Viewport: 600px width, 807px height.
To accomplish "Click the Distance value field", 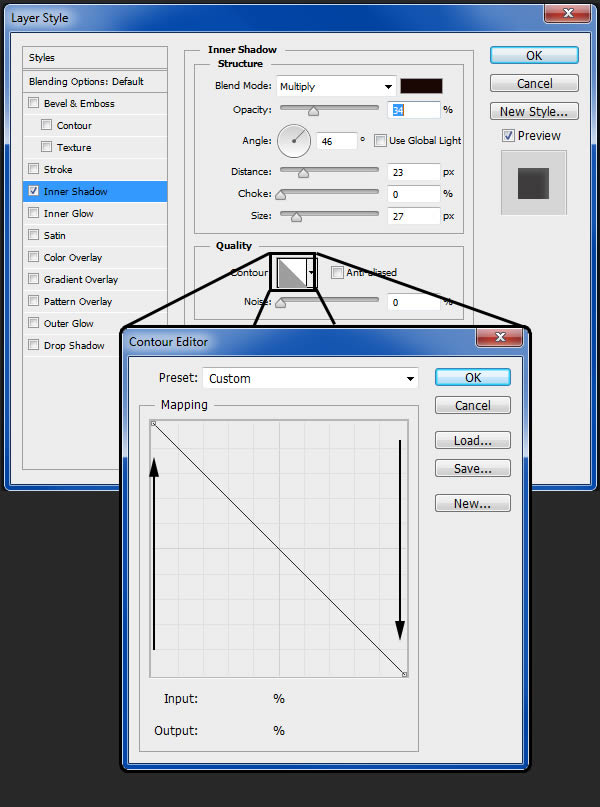I will [x=414, y=172].
